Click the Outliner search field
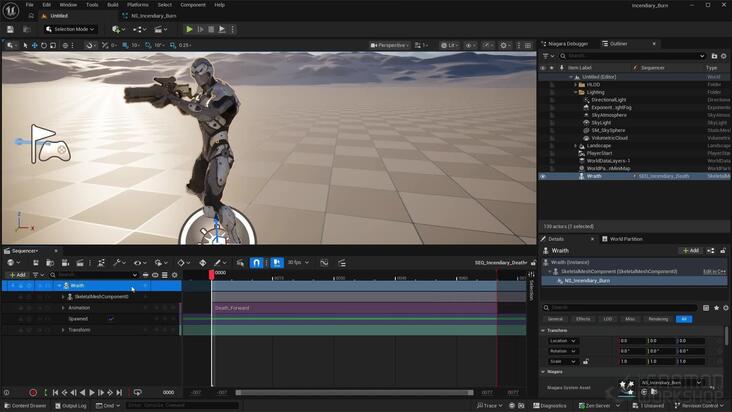732x412 pixels. tap(633, 56)
